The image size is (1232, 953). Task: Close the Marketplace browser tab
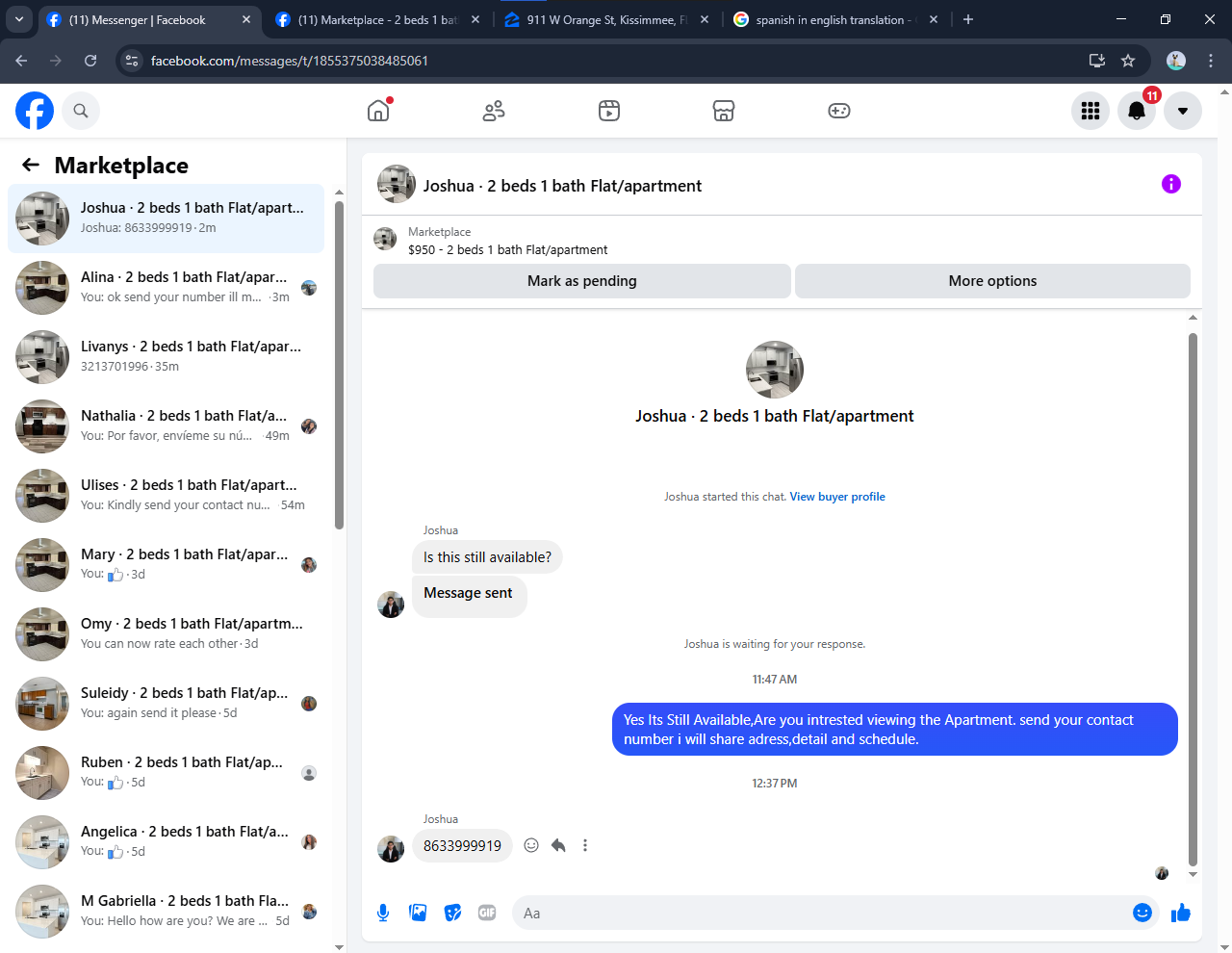pos(475,19)
